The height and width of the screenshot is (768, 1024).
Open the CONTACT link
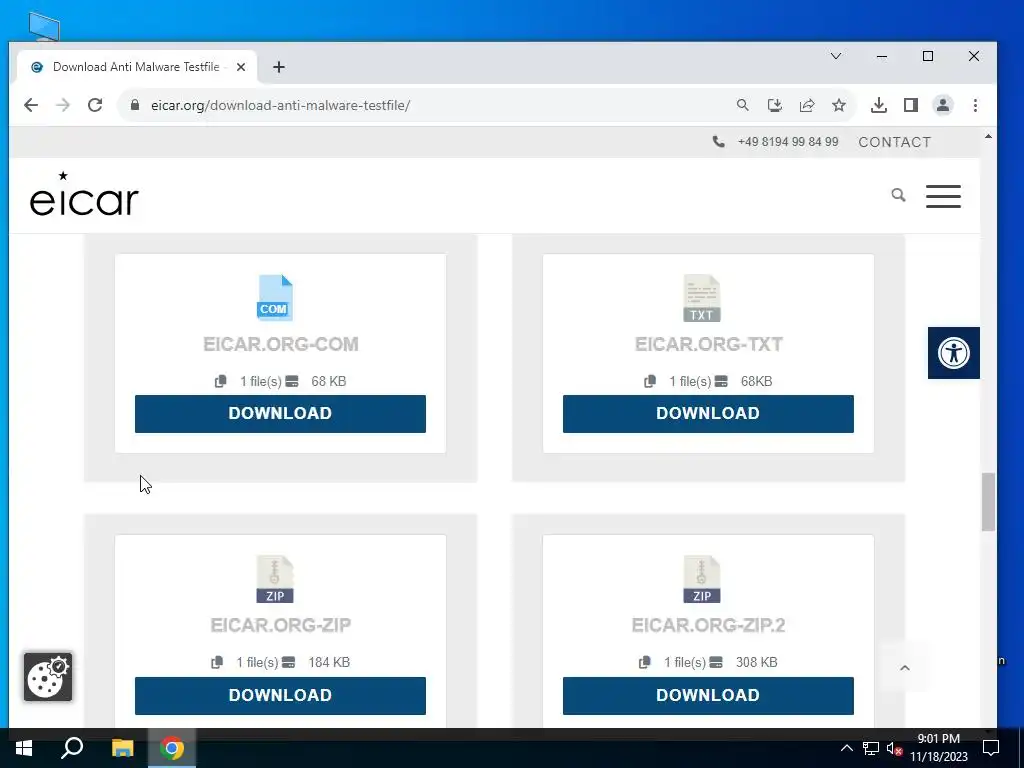click(x=894, y=142)
